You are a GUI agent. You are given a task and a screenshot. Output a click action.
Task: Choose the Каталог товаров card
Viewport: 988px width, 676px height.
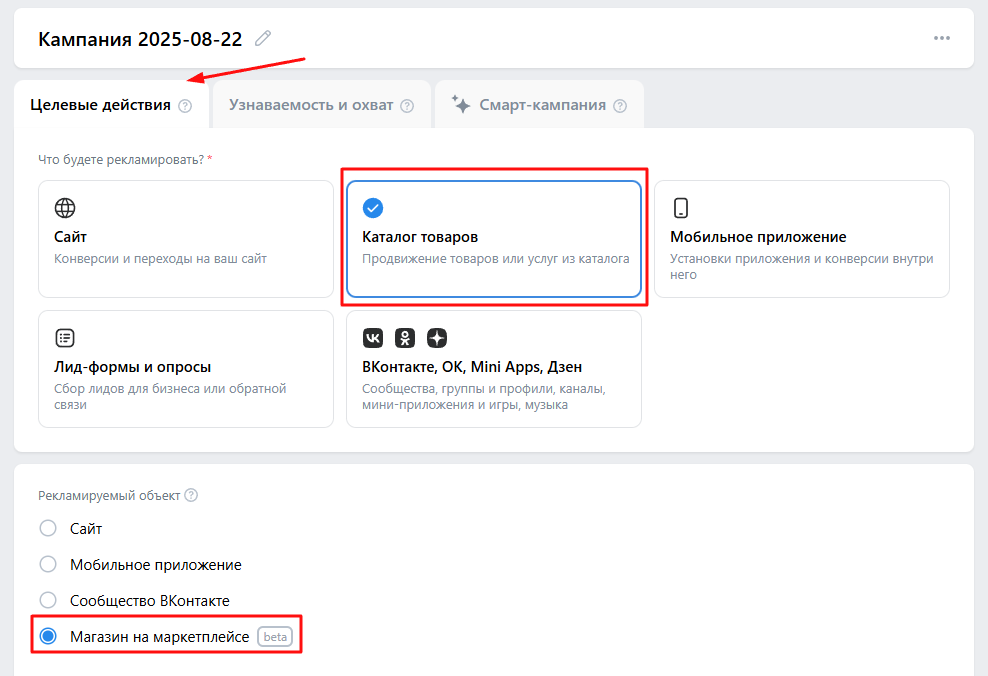[x=494, y=239]
